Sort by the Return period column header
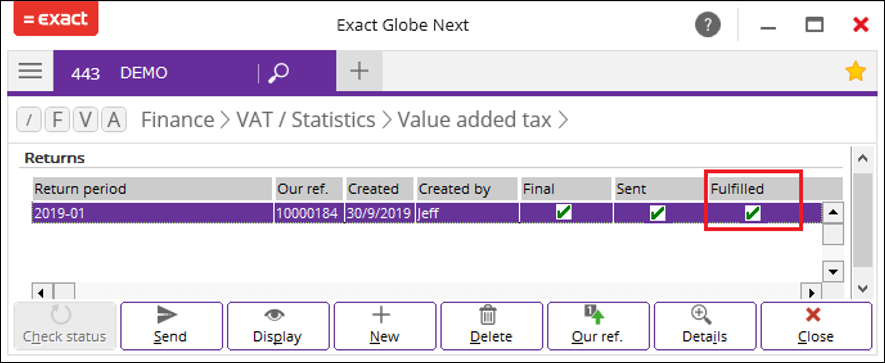 pos(152,189)
